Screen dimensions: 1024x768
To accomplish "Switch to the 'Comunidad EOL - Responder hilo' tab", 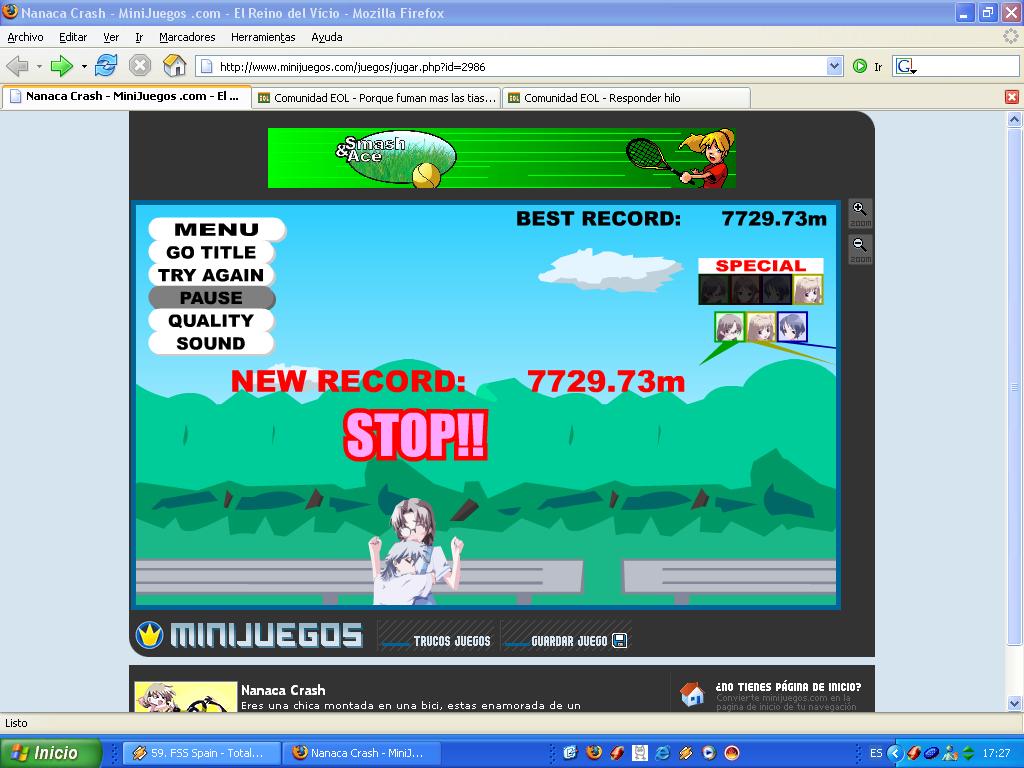I will pyautogui.click(x=627, y=98).
